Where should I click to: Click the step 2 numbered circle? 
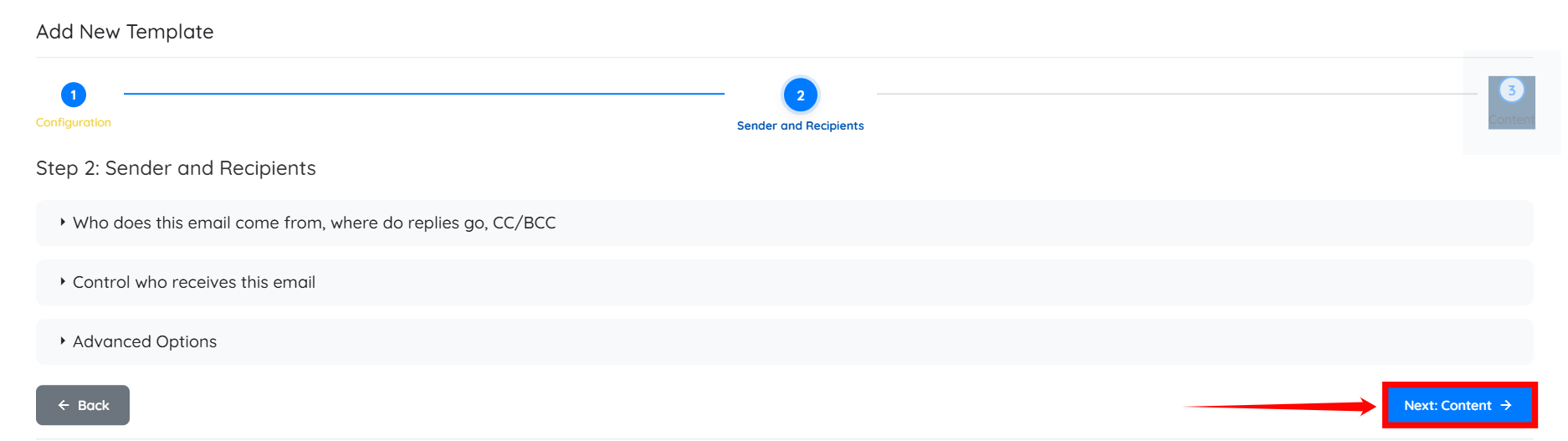pos(800,95)
